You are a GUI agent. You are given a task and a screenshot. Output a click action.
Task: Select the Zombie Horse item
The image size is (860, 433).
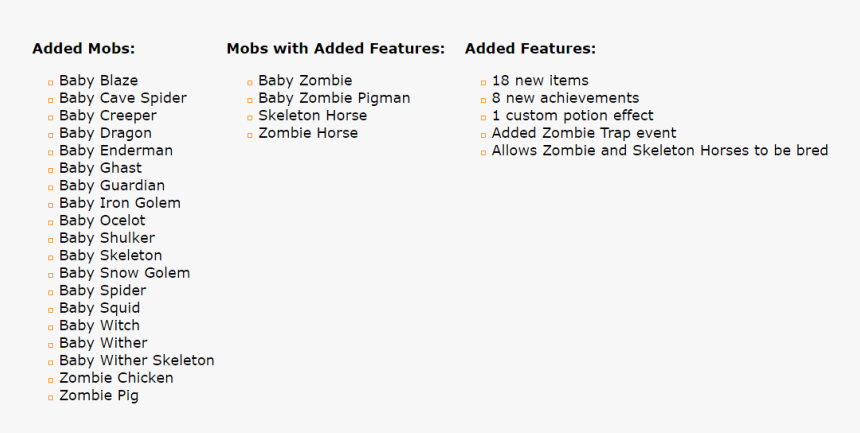308,133
